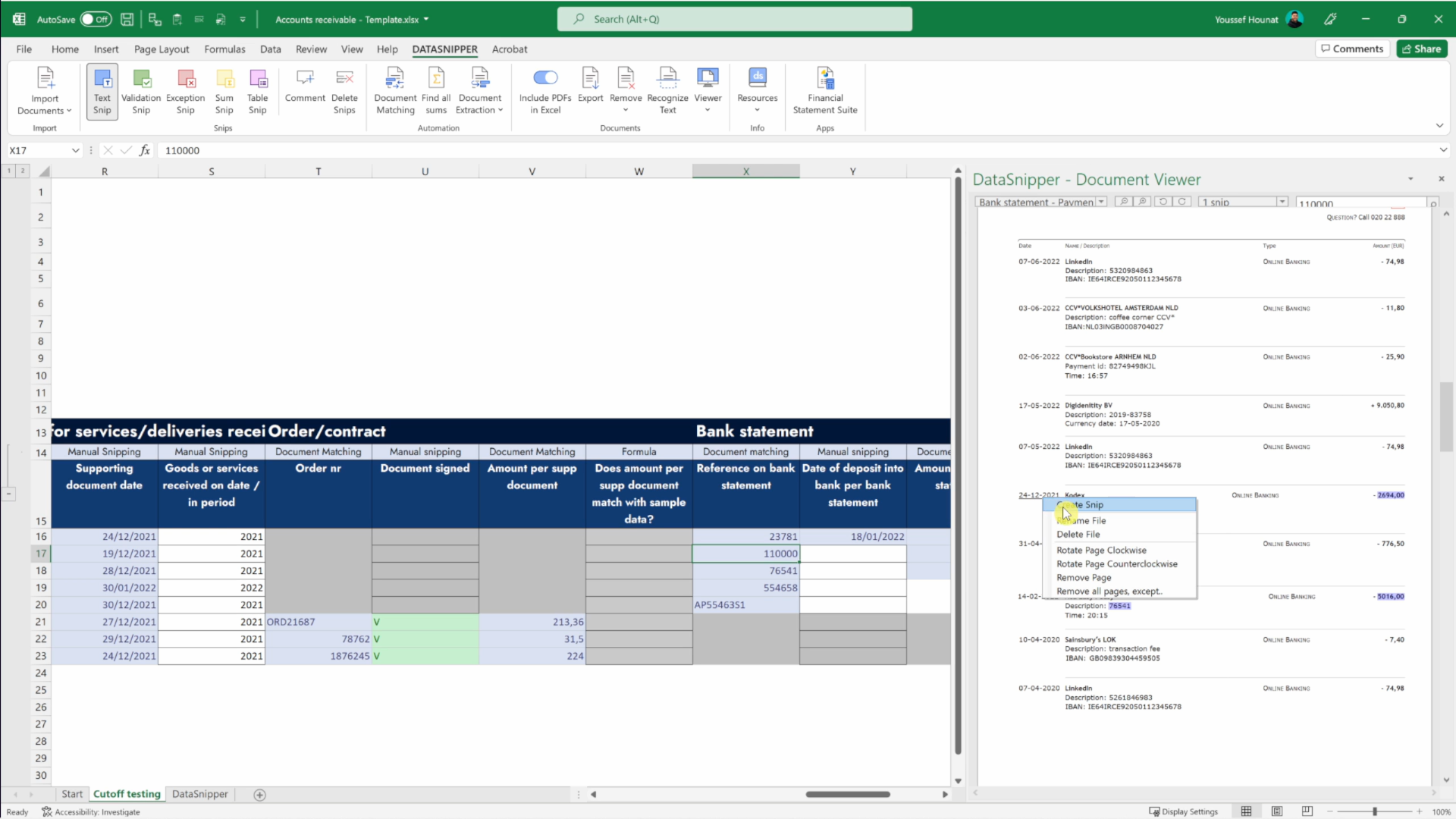Expand the Remove options dropdown

[x=626, y=109]
